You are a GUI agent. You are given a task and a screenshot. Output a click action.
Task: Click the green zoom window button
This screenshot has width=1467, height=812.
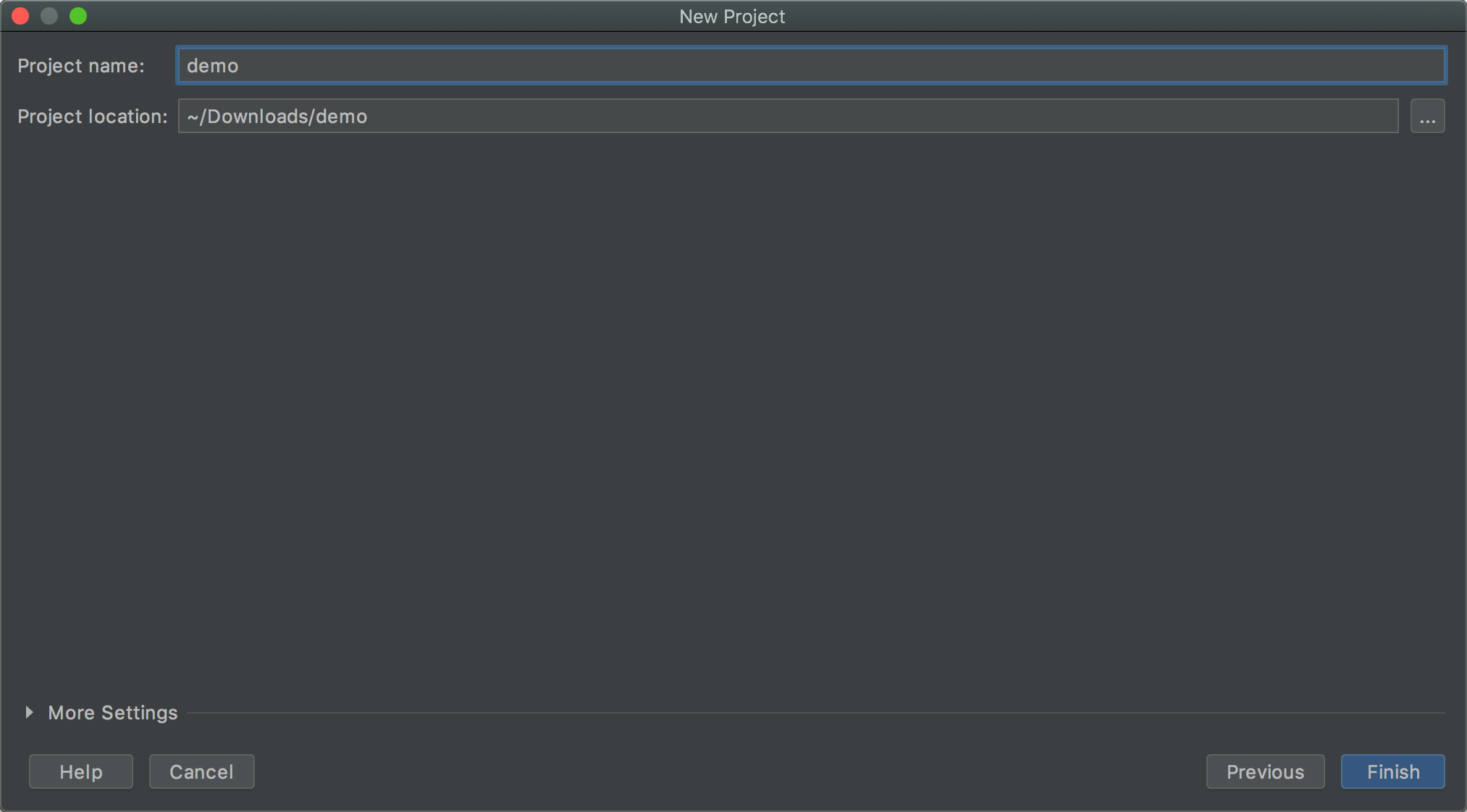[78, 16]
